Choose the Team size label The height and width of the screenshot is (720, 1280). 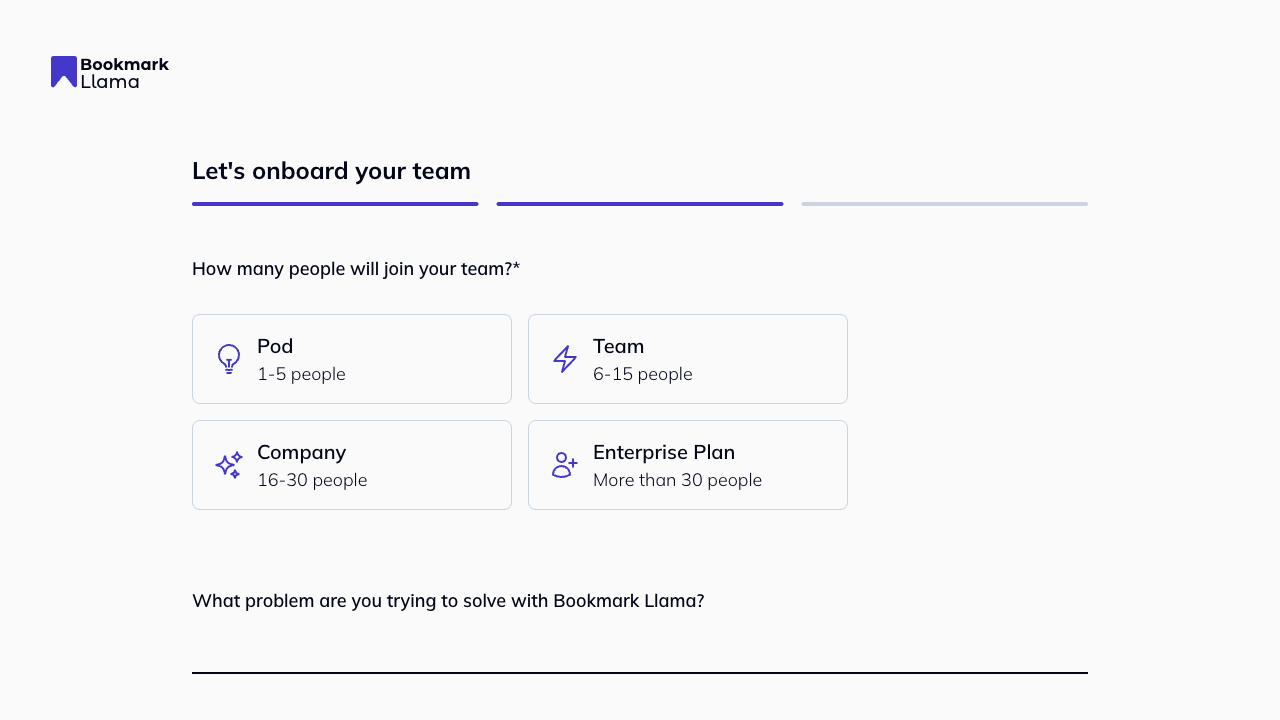coord(618,346)
